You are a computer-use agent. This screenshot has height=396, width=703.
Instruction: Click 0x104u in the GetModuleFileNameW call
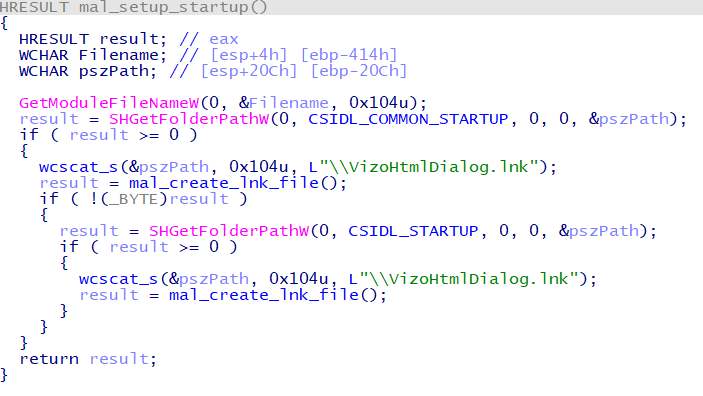click(378, 103)
